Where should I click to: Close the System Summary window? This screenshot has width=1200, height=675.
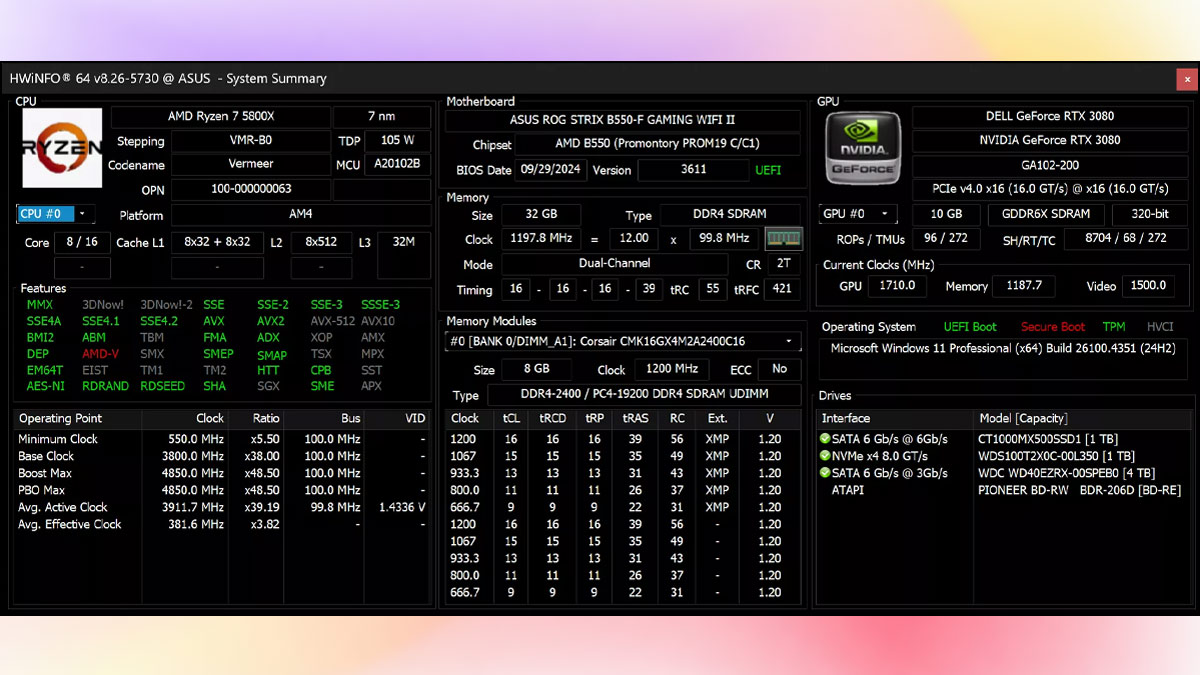click(1186, 78)
